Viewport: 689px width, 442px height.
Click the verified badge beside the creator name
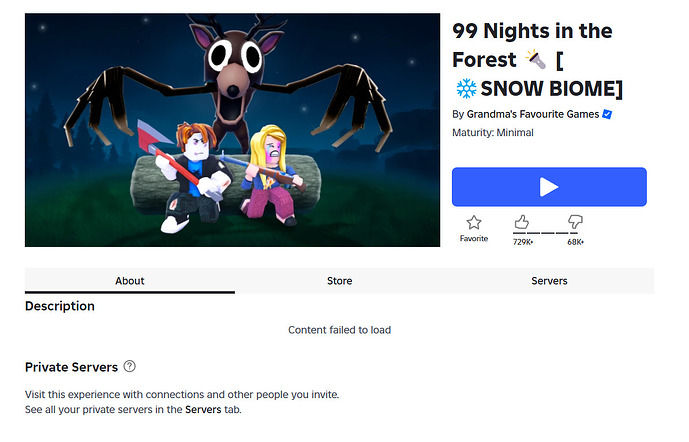pyautogui.click(x=607, y=114)
